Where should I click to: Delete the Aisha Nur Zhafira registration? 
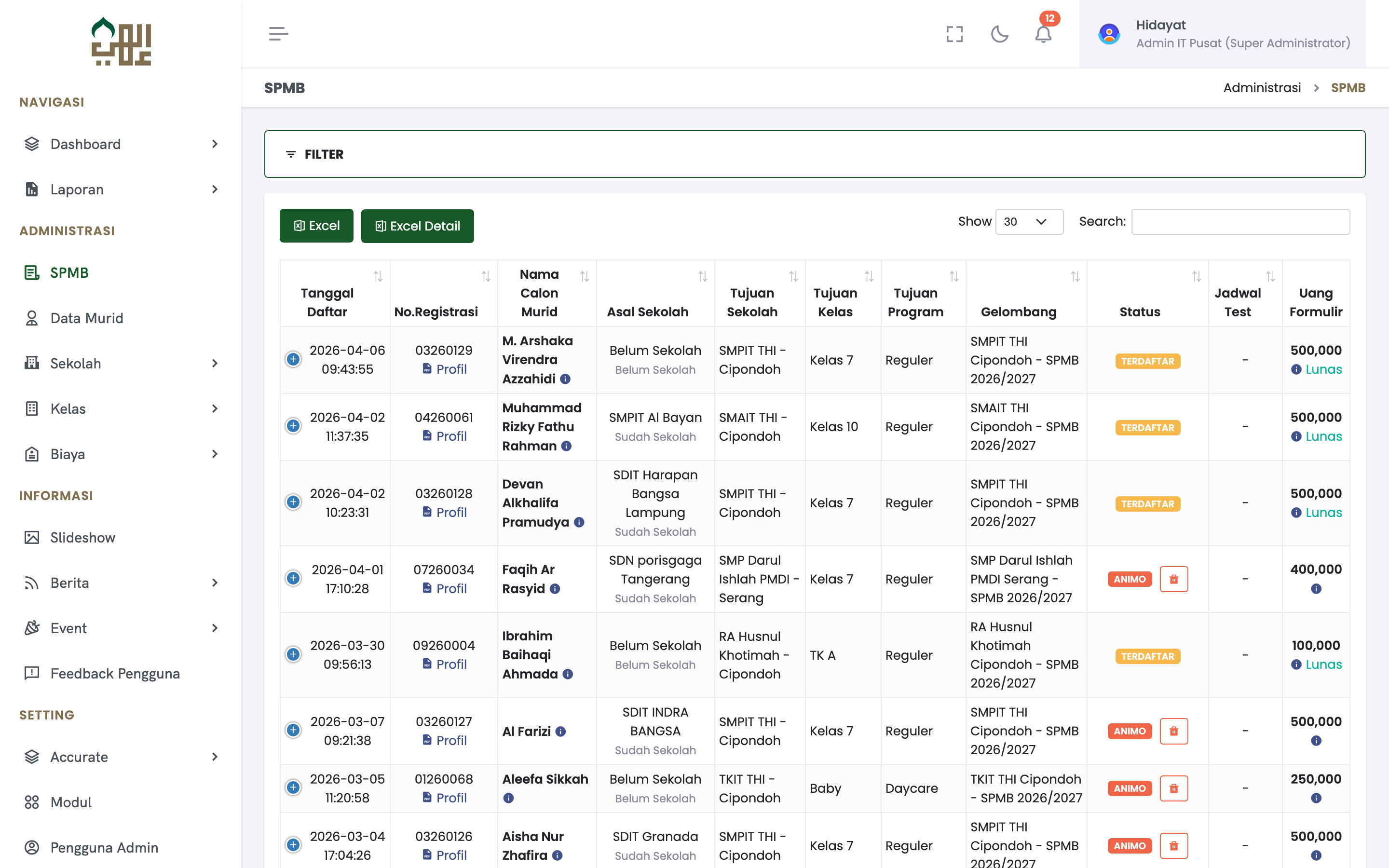pyautogui.click(x=1174, y=846)
